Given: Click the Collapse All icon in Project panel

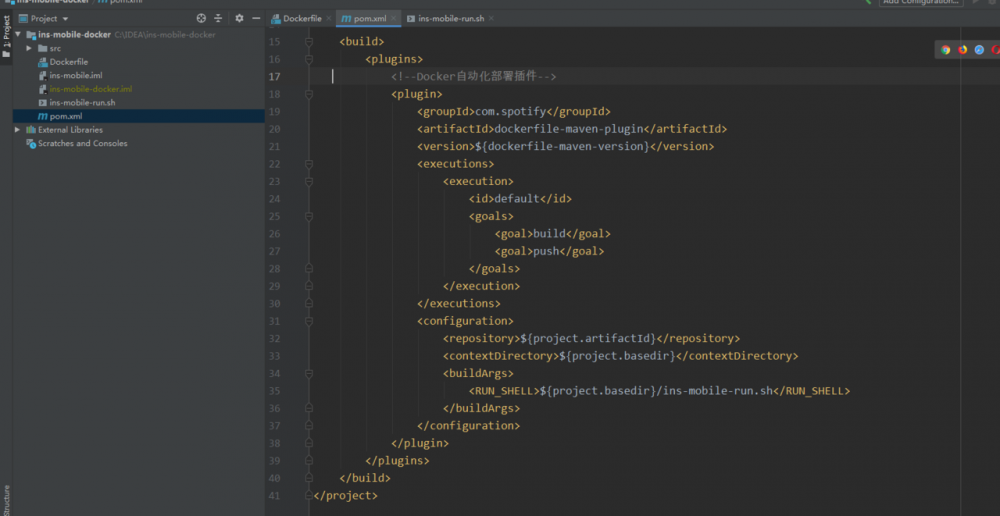Looking at the screenshot, I should click(x=218, y=18).
